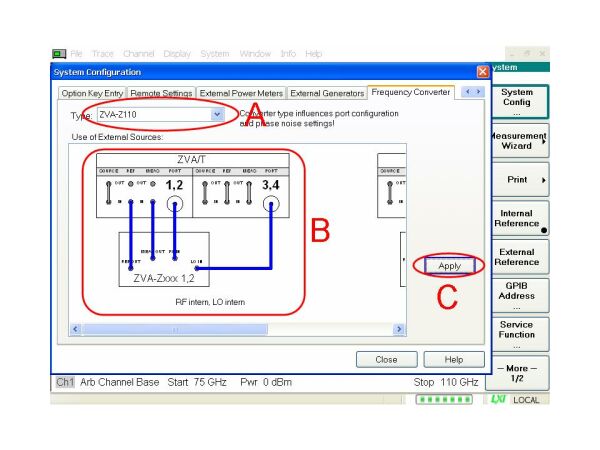
Task: Click the horizontal scrollbar thumb
Action: point(175,329)
